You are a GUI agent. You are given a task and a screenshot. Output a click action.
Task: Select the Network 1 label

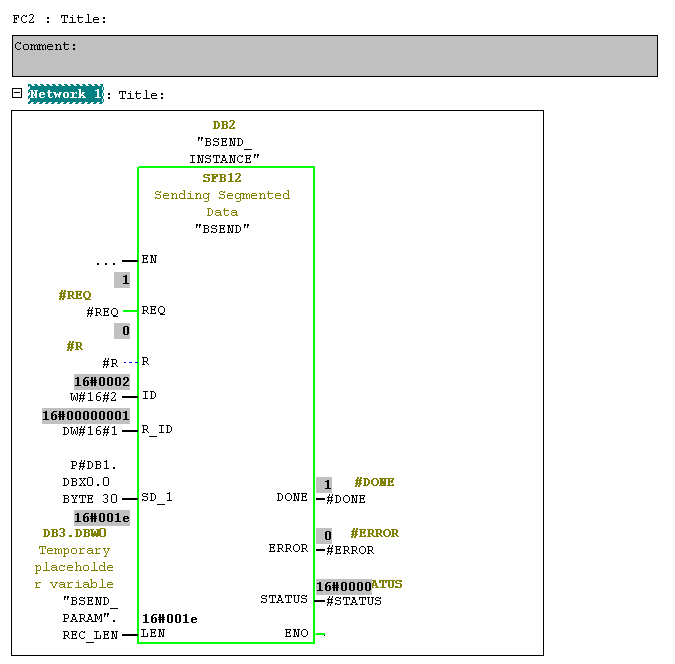(65, 94)
